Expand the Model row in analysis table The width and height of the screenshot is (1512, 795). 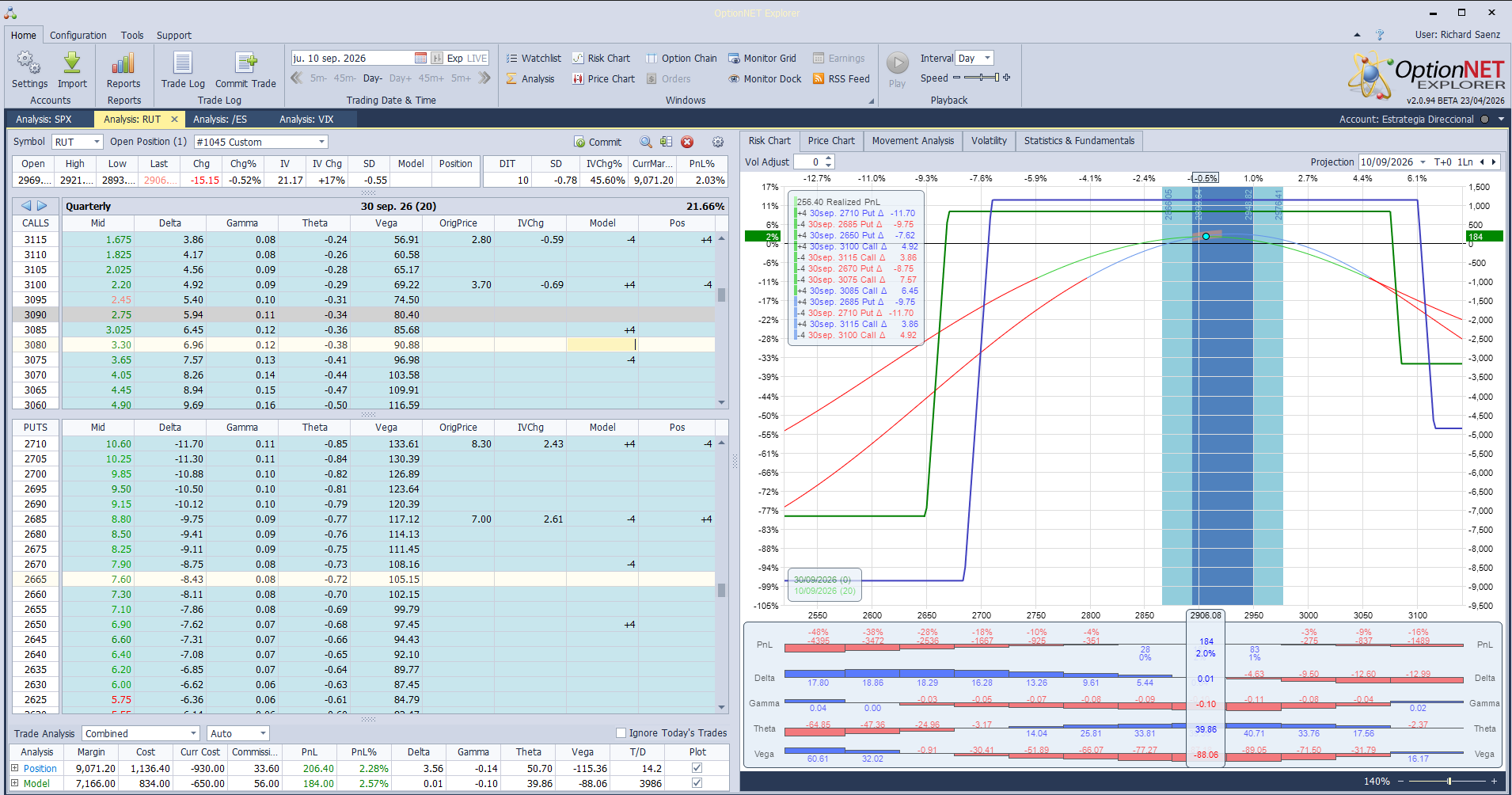pyautogui.click(x=14, y=783)
